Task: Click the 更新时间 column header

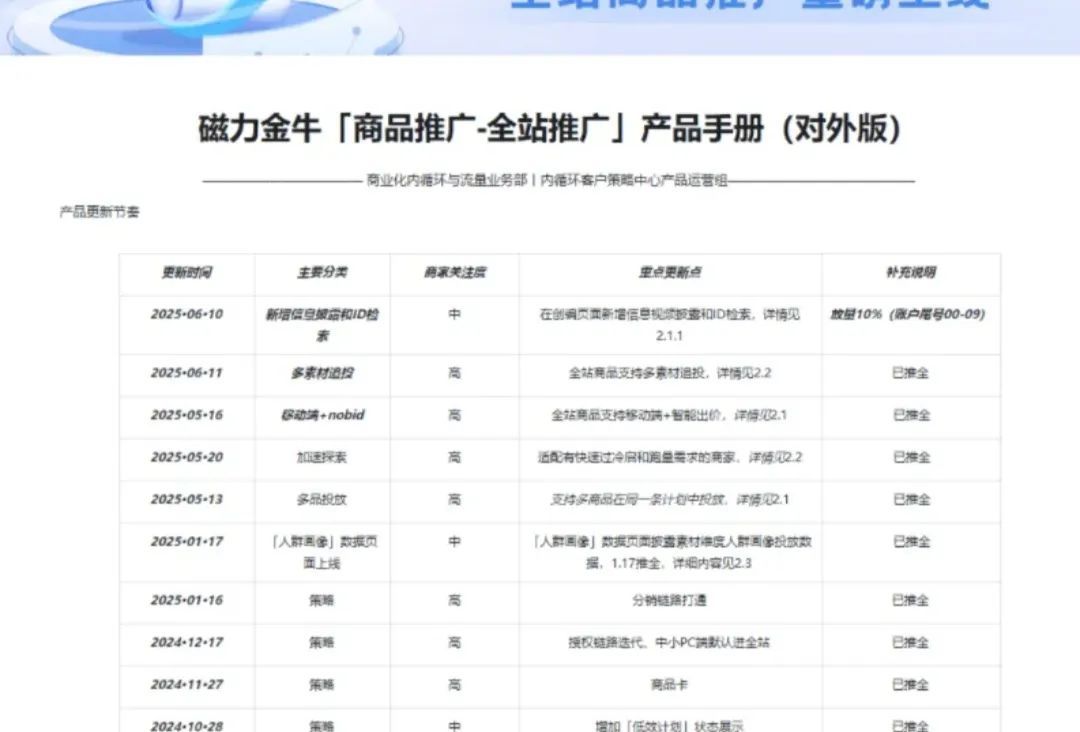Action: pos(187,273)
